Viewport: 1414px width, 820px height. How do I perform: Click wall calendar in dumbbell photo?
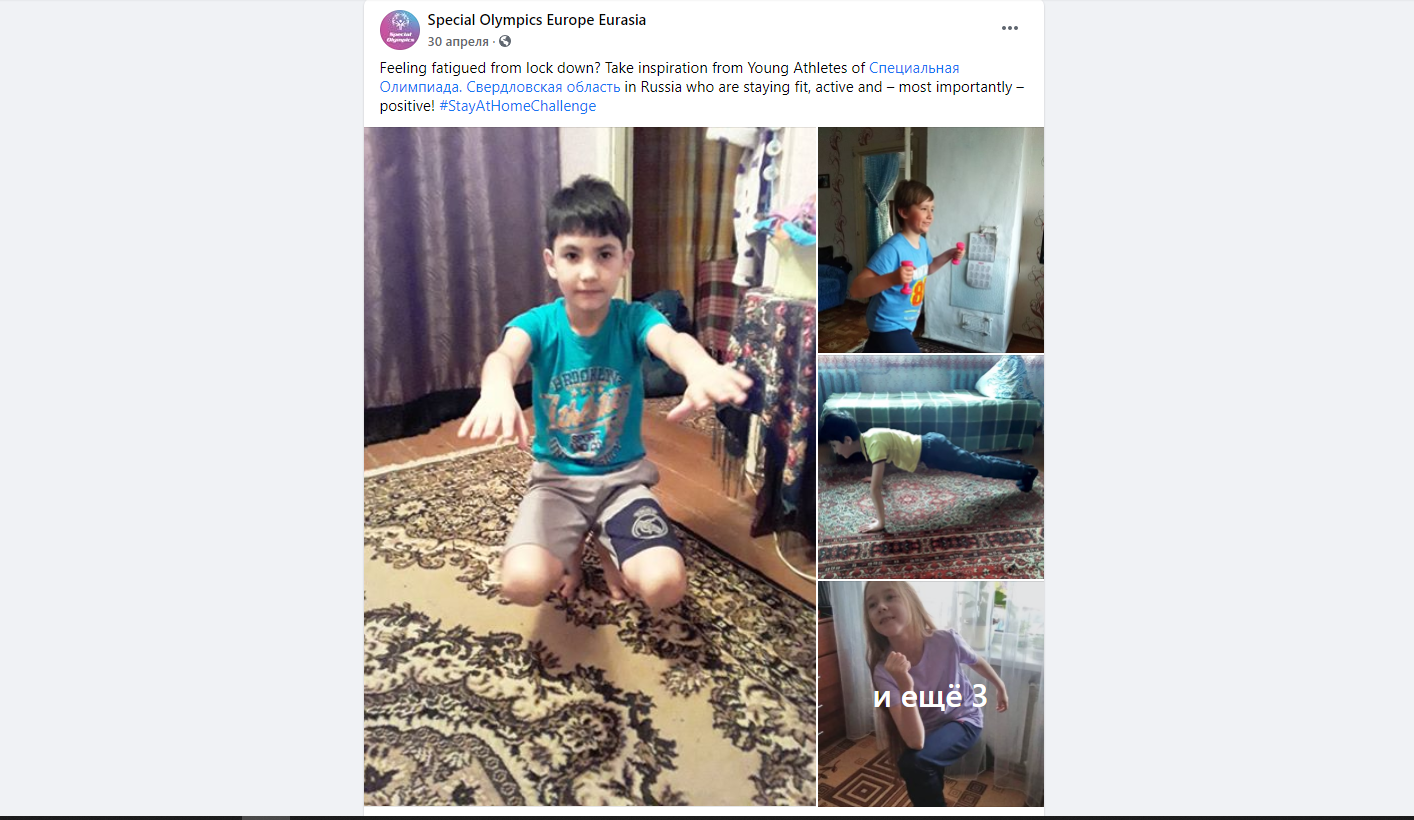click(979, 259)
